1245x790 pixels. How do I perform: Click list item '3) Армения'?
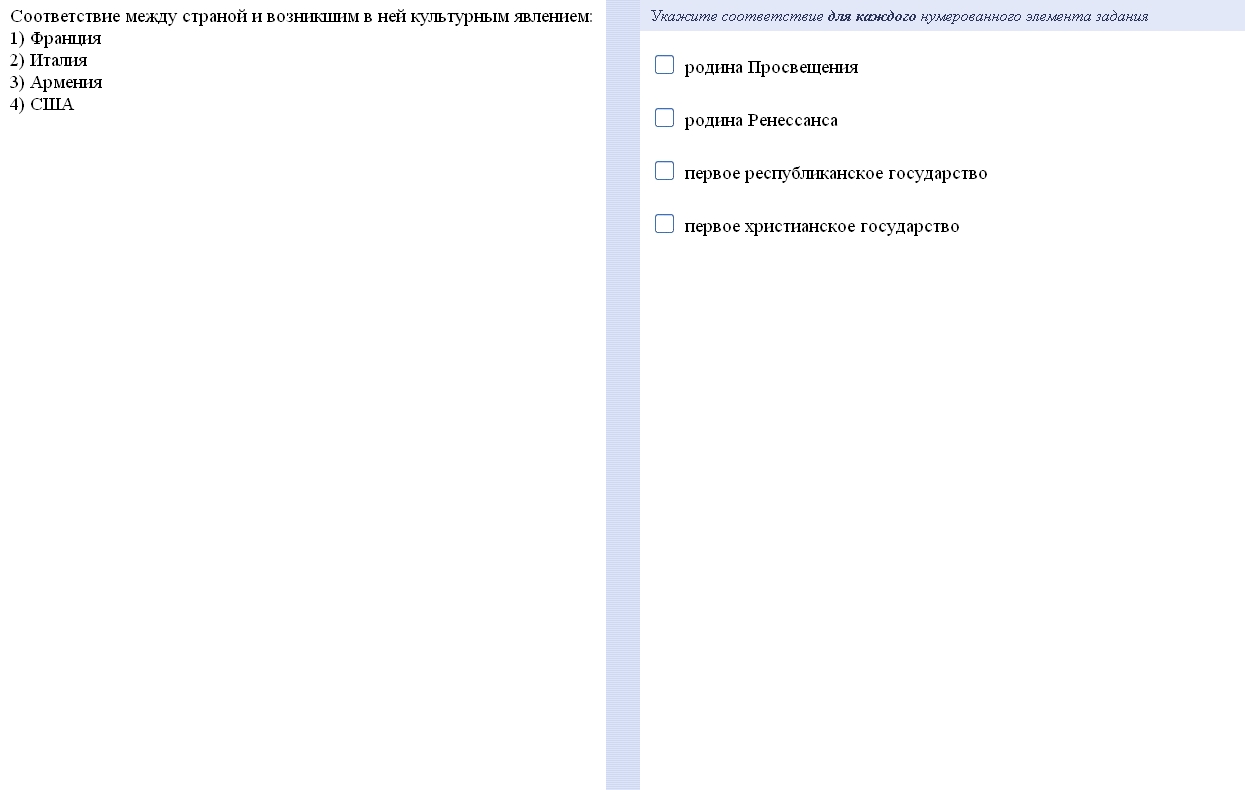(x=56, y=82)
